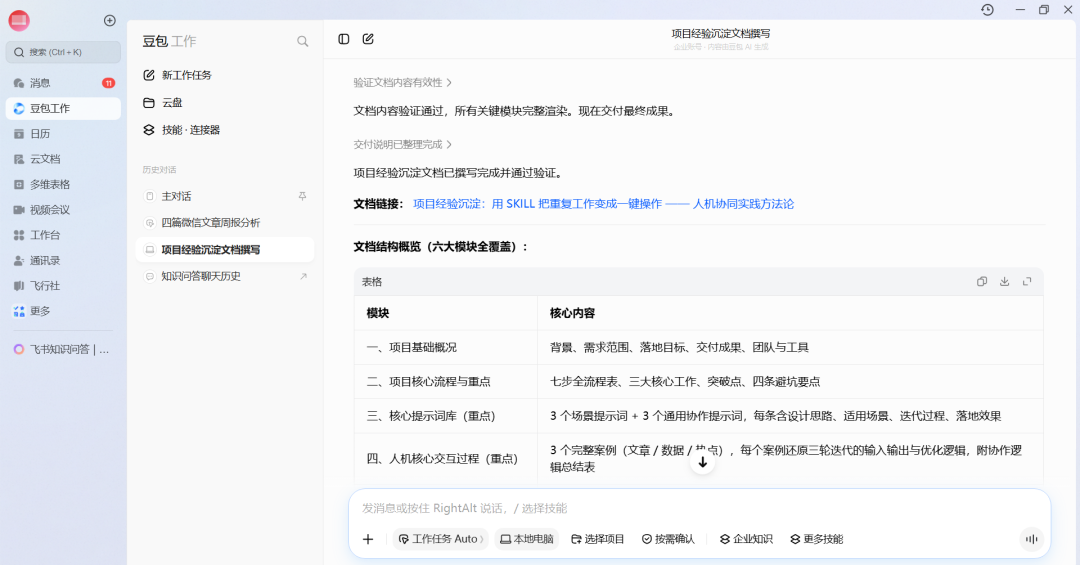Open 四篇微信文章周报分析 conversation
Viewport: 1080px width, 565px height.
(225, 223)
